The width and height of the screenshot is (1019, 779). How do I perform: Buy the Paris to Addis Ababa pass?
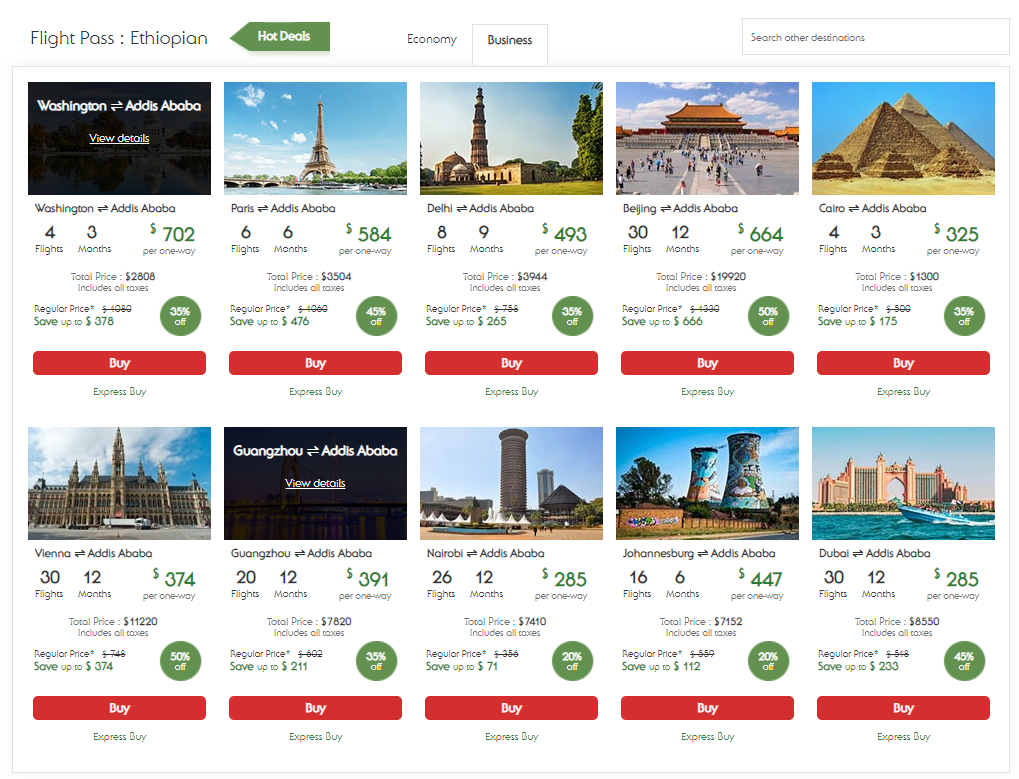click(315, 363)
